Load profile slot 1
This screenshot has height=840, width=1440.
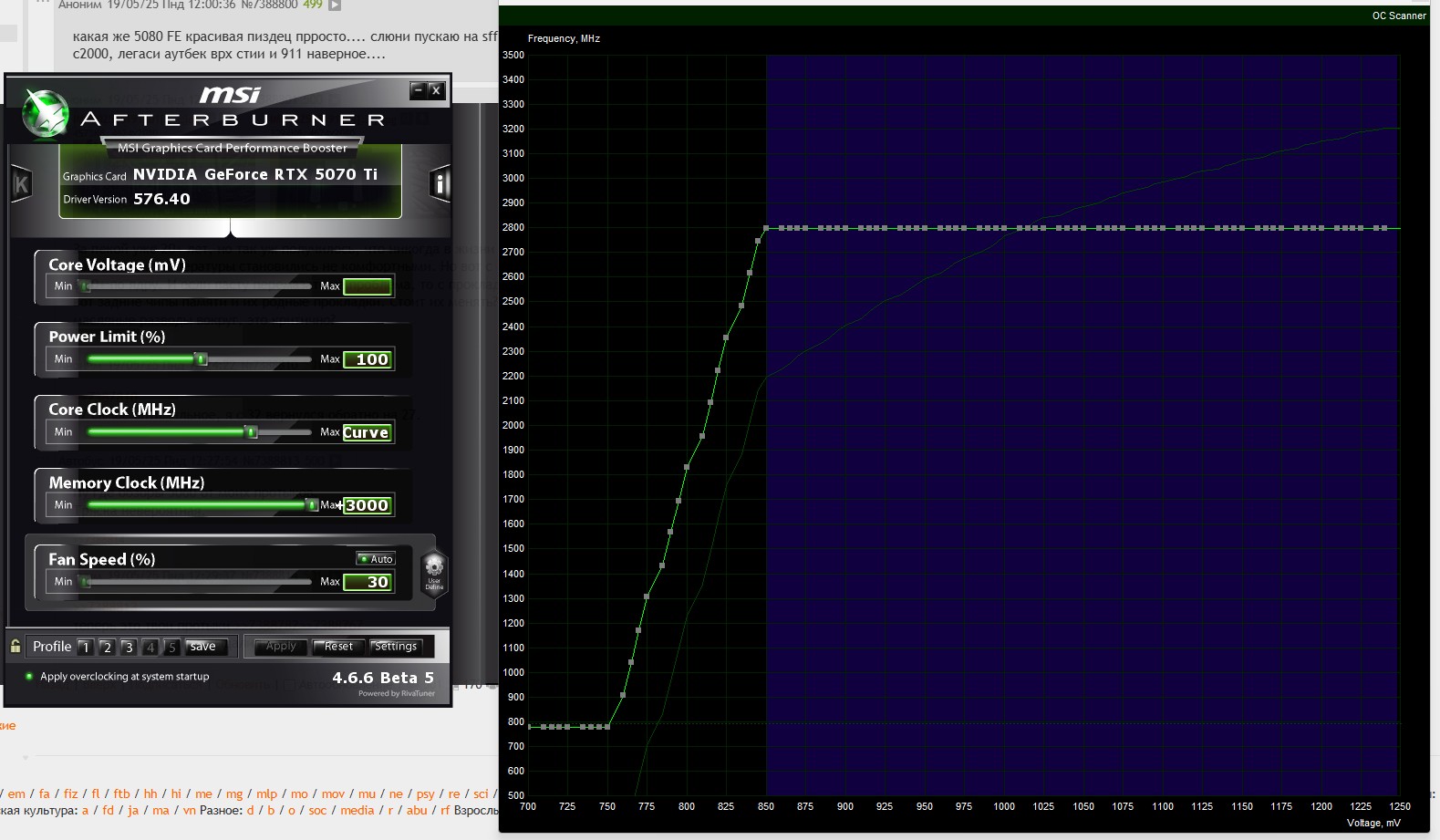tap(85, 647)
